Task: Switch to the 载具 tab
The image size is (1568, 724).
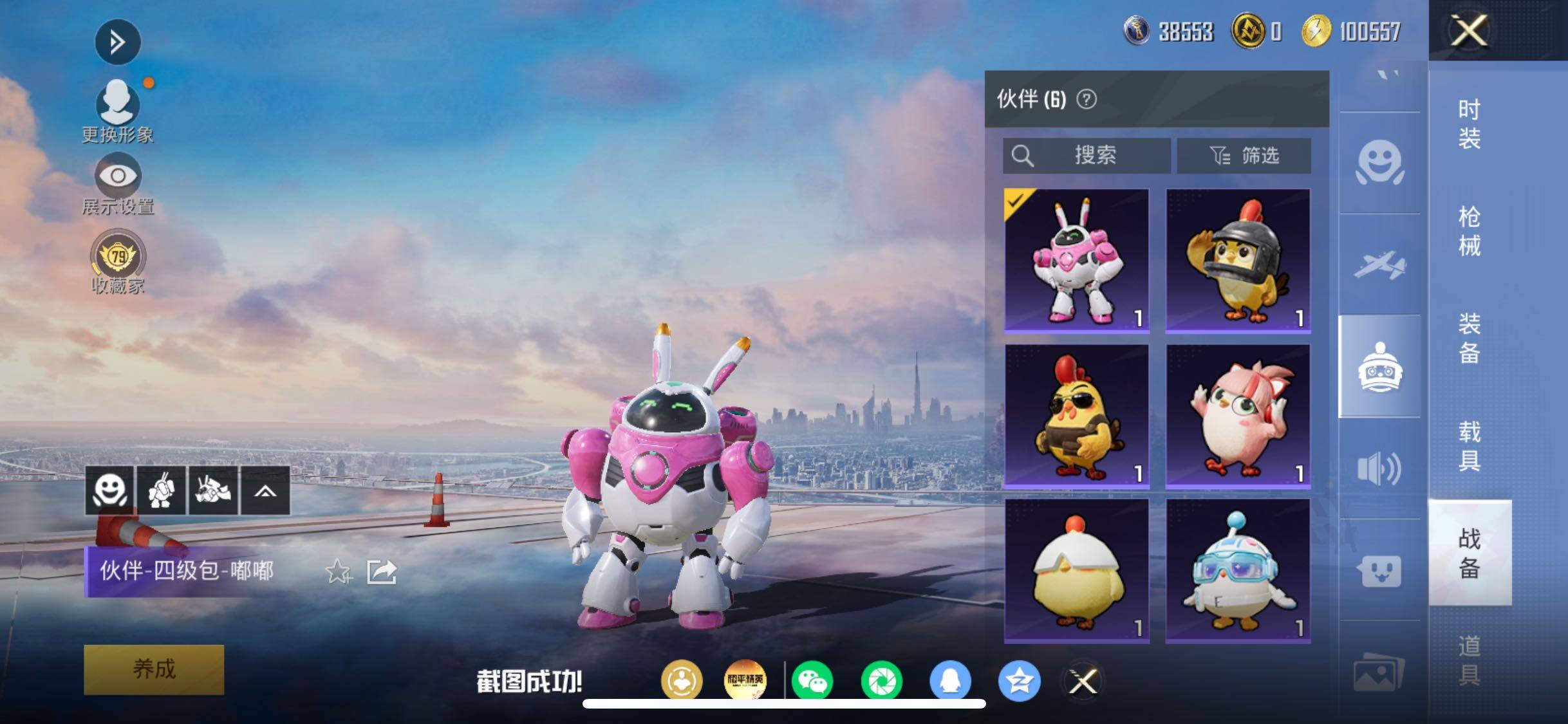Action: pos(1470,445)
